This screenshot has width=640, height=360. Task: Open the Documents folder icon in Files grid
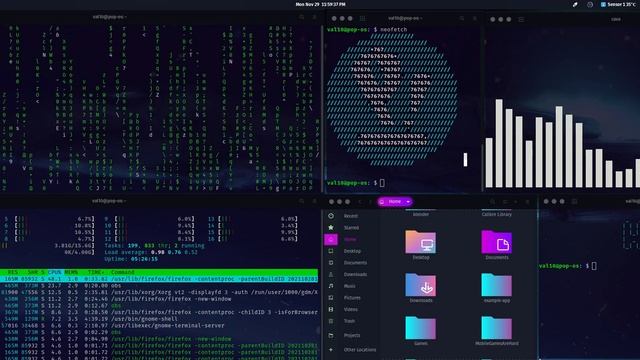496,242
